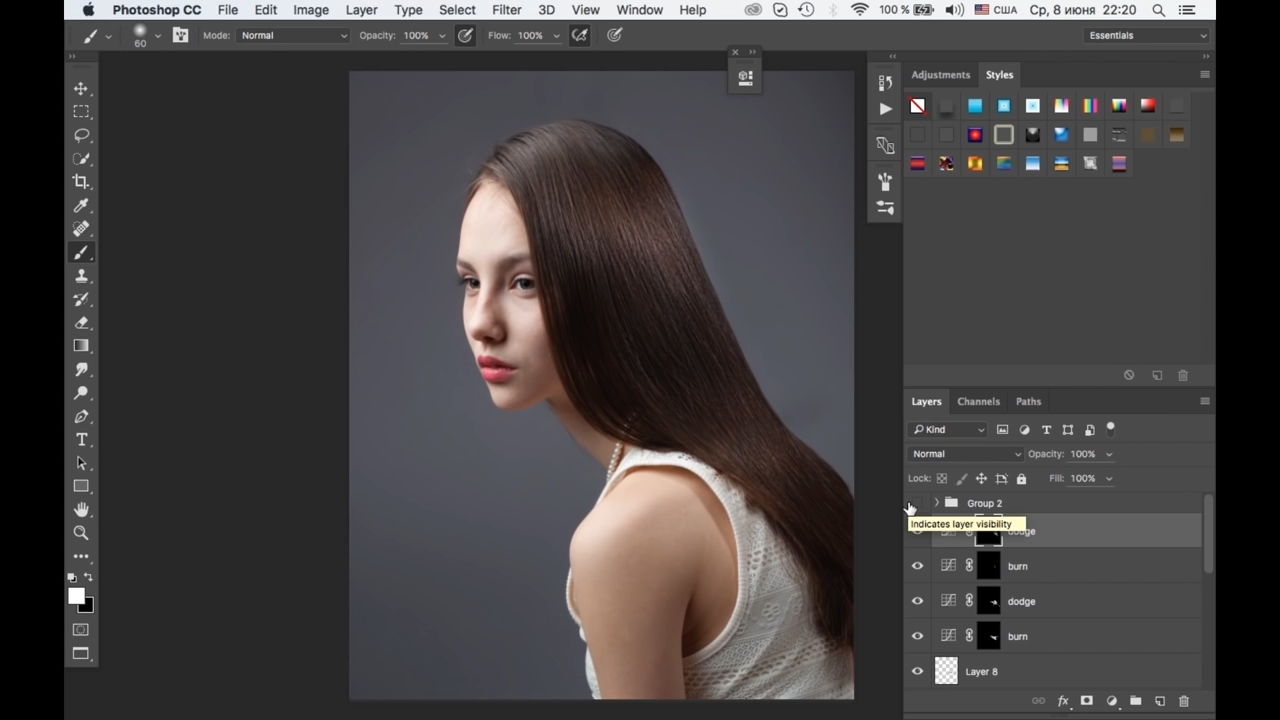Click the layer mask thumbnail of lower dodge layer
The height and width of the screenshot is (720, 1280).
click(x=988, y=601)
